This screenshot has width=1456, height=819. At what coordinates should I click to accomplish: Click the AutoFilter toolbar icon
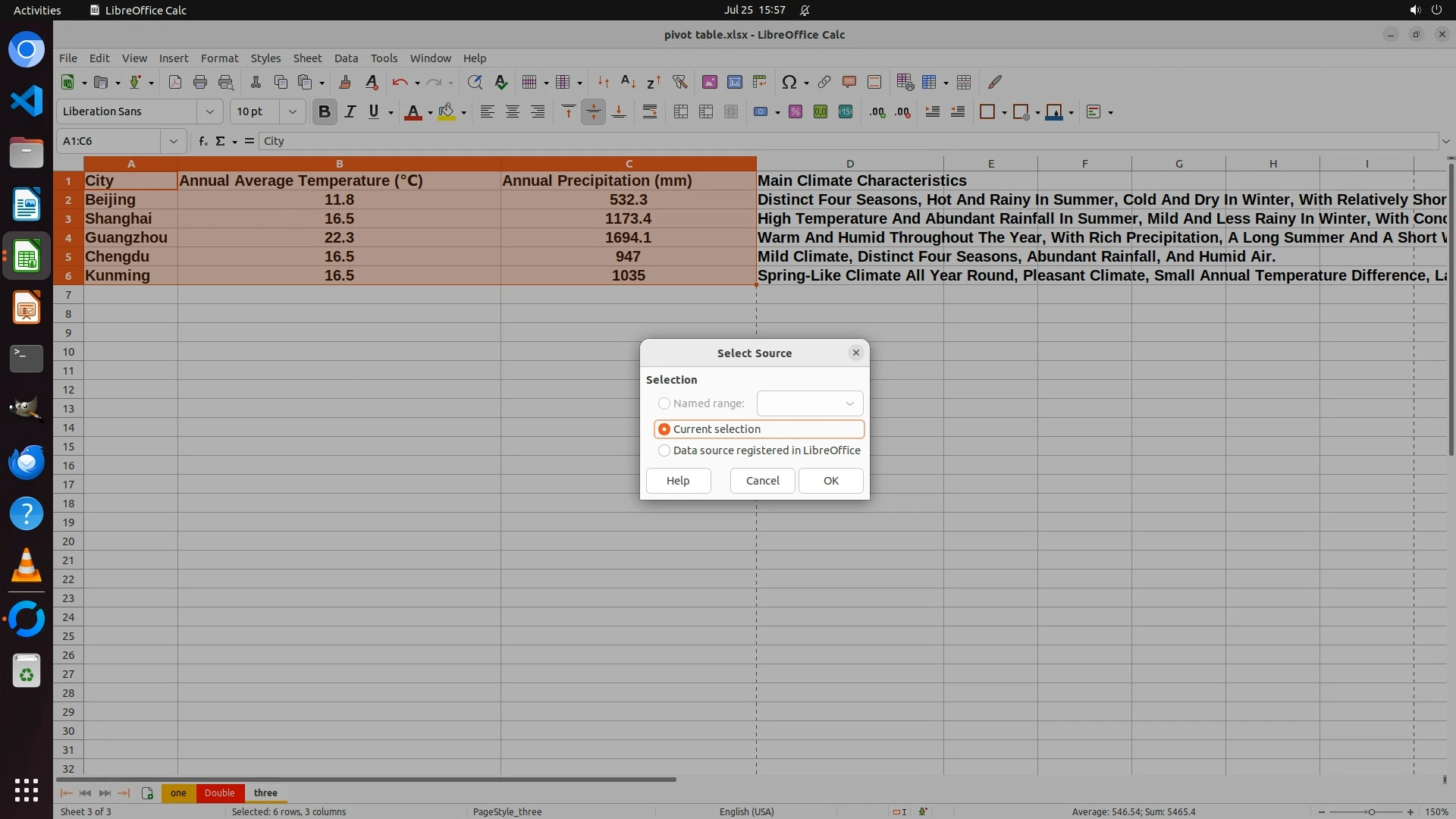pos(679,82)
